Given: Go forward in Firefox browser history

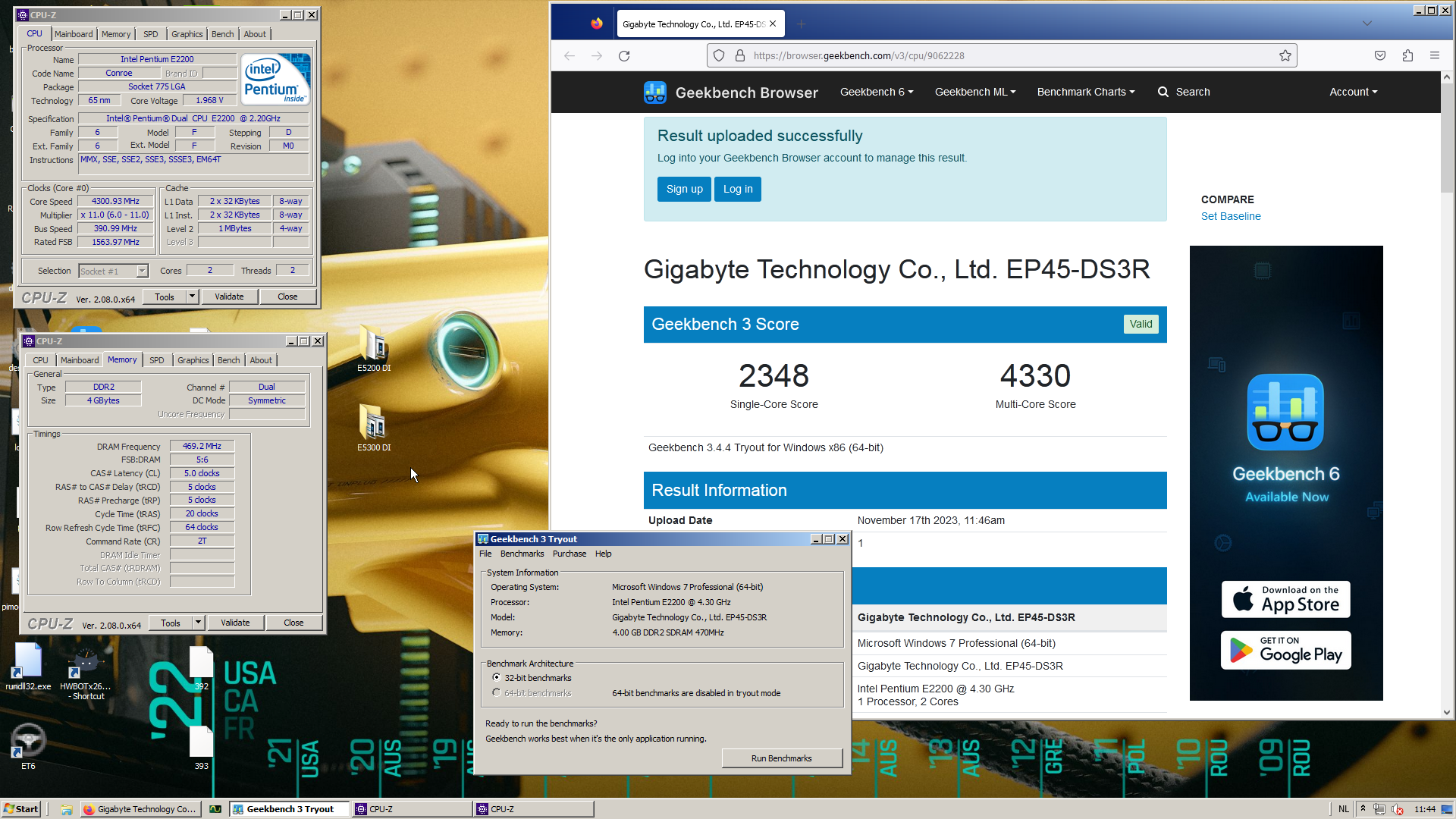Looking at the screenshot, I should click(597, 56).
